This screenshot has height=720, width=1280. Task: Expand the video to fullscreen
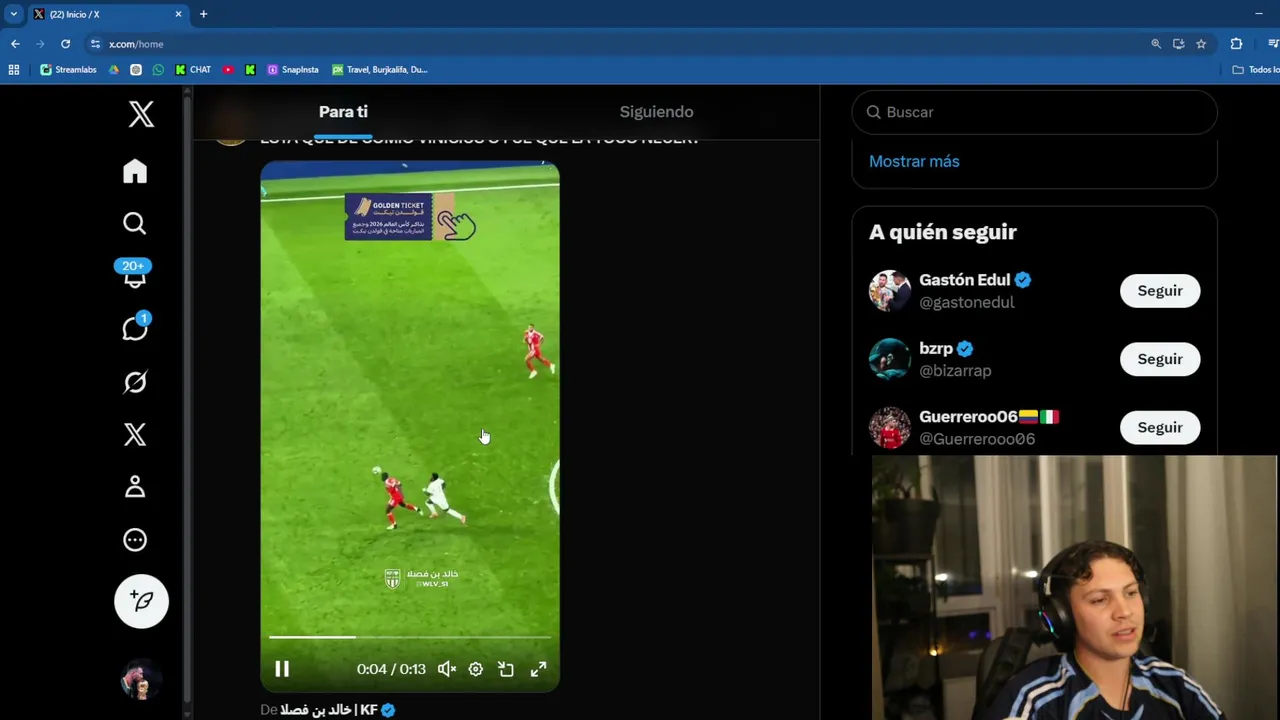point(538,669)
